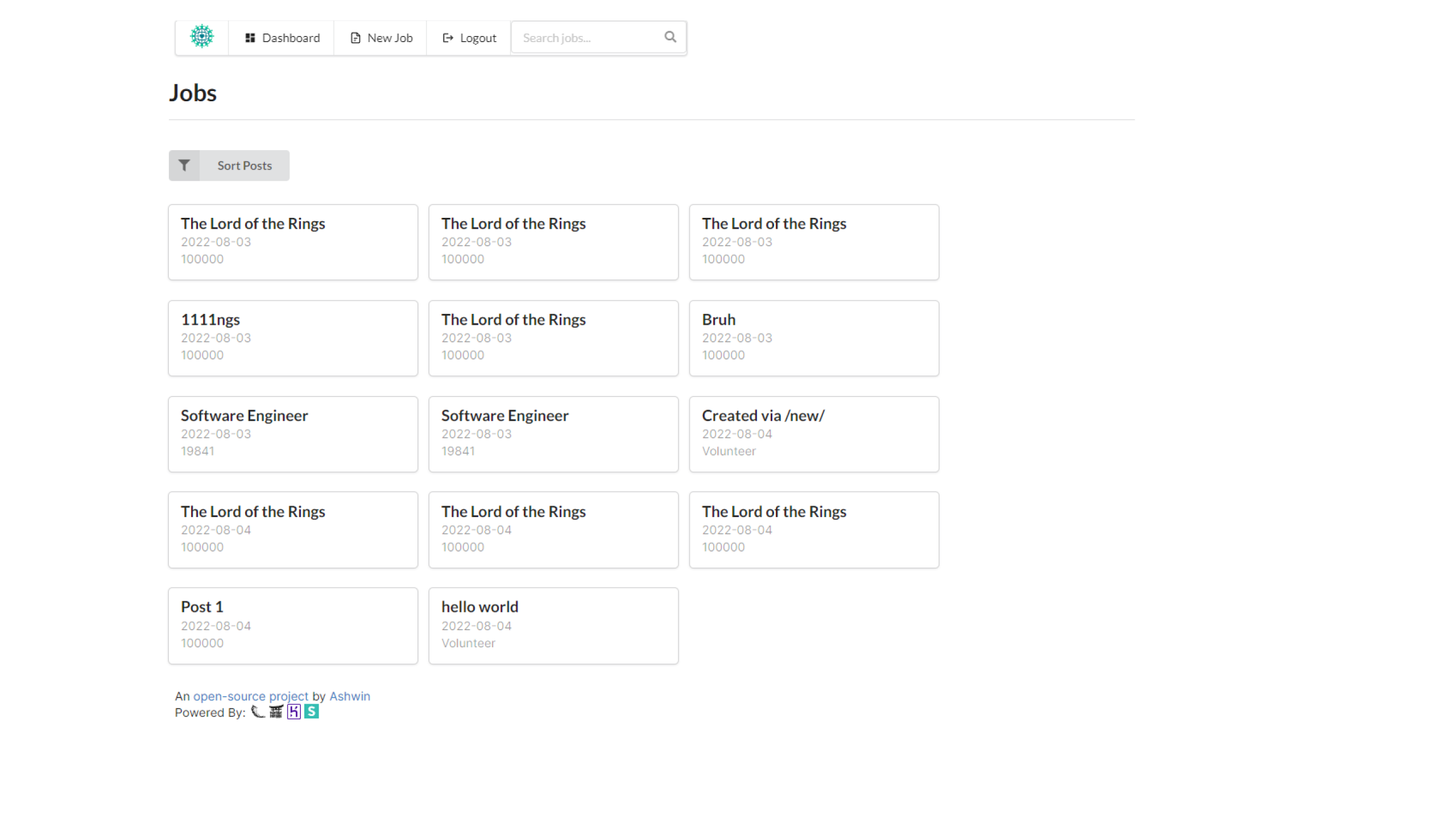Image resolution: width=1456 pixels, height=819 pixels.
Task: Open the Post 1 job card
Action: tap(293, 626)
